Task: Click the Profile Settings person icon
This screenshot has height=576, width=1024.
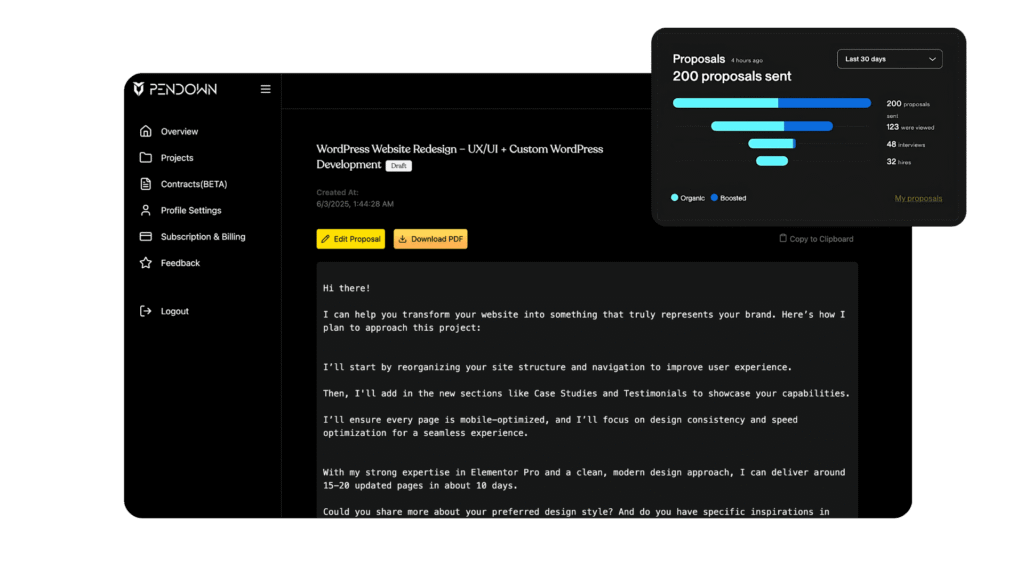Action: [x=146, y=210]
